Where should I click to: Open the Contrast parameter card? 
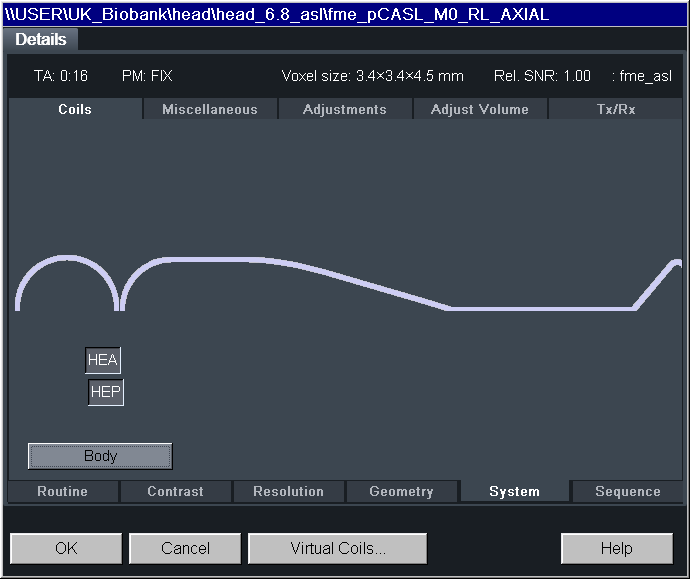pos(175,491)
